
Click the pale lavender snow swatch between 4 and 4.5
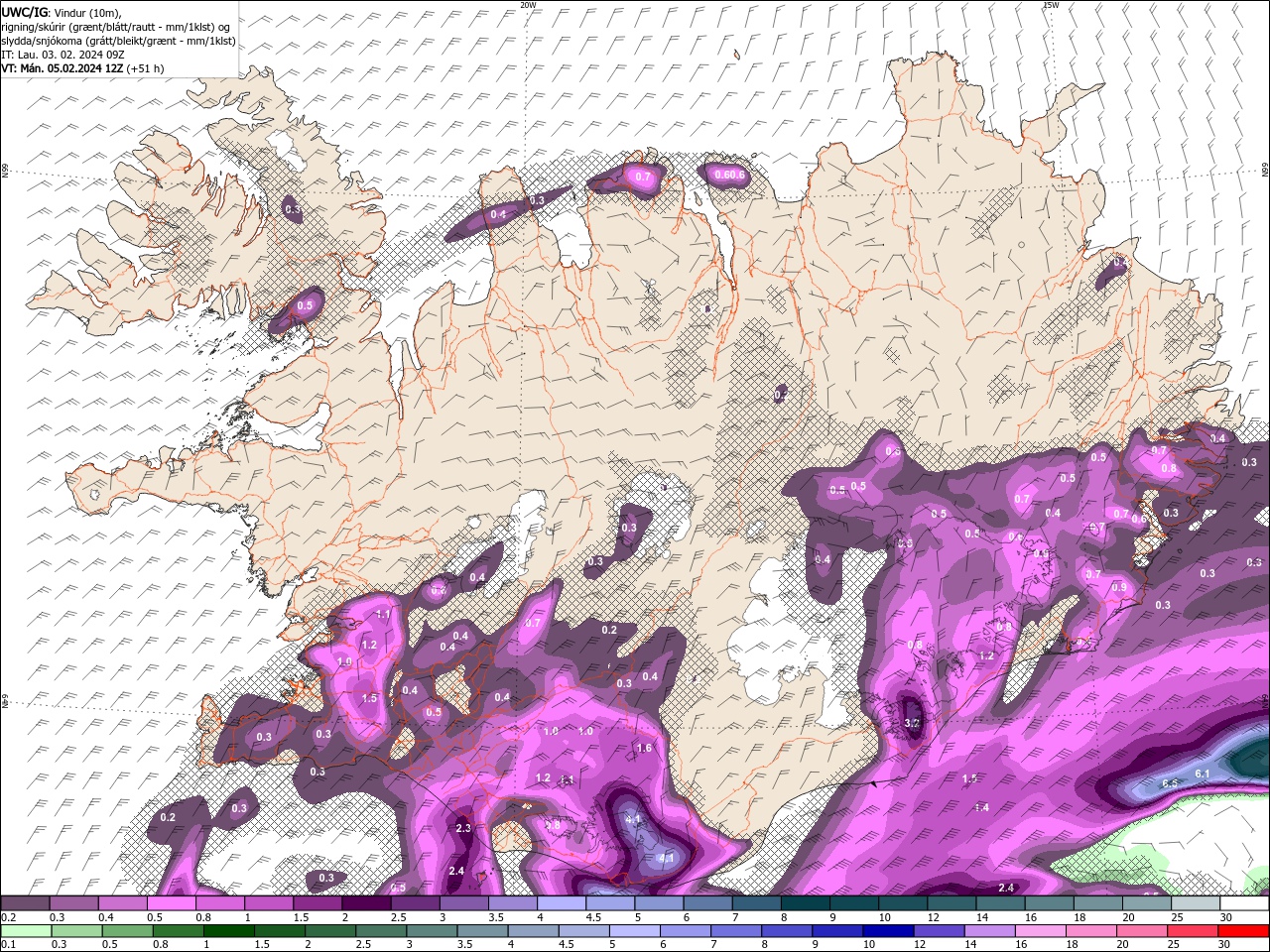(562, 903)
